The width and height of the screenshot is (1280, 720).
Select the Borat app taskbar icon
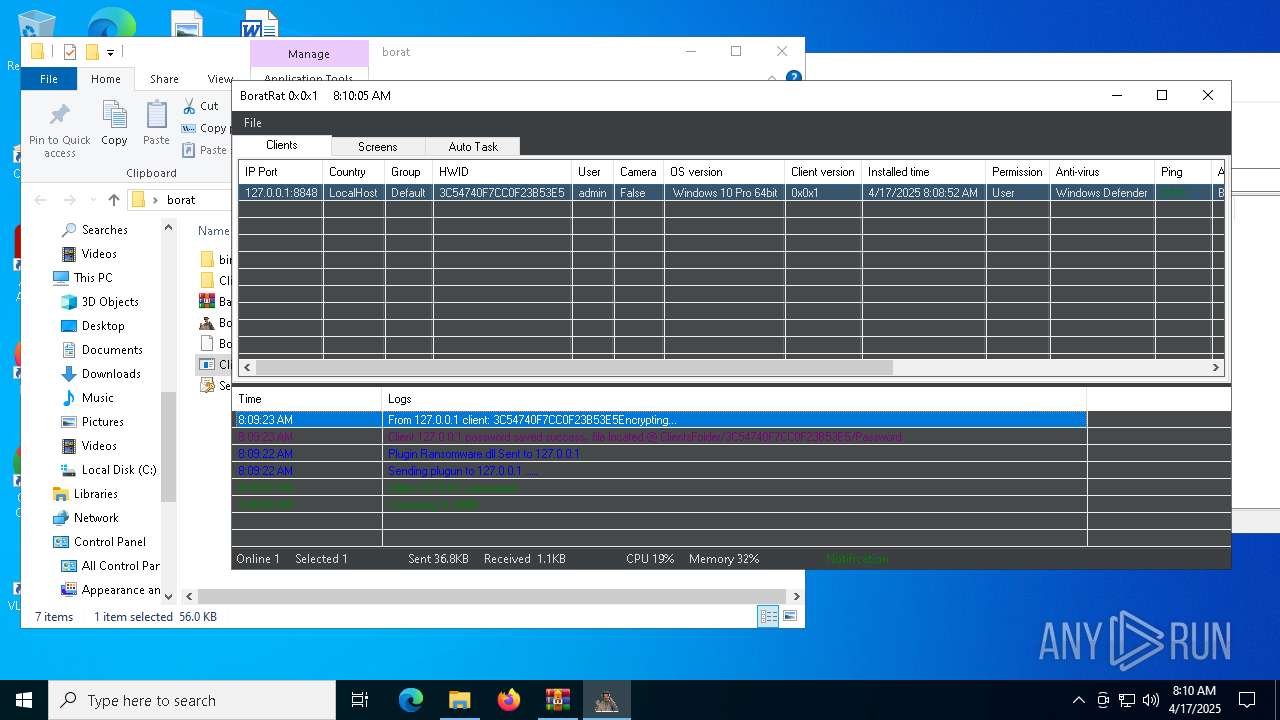tap(606, 700)
